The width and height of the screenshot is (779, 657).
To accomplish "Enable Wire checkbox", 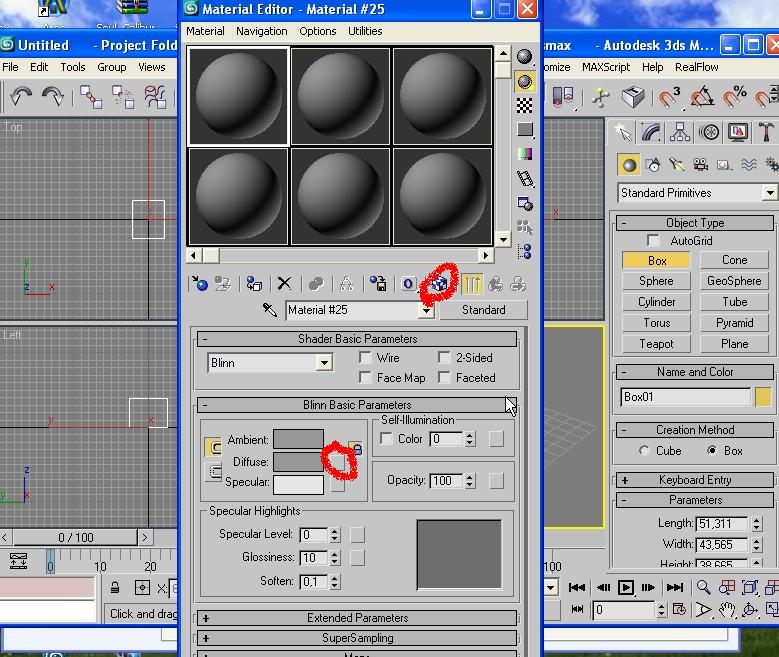I will [365, 358].
